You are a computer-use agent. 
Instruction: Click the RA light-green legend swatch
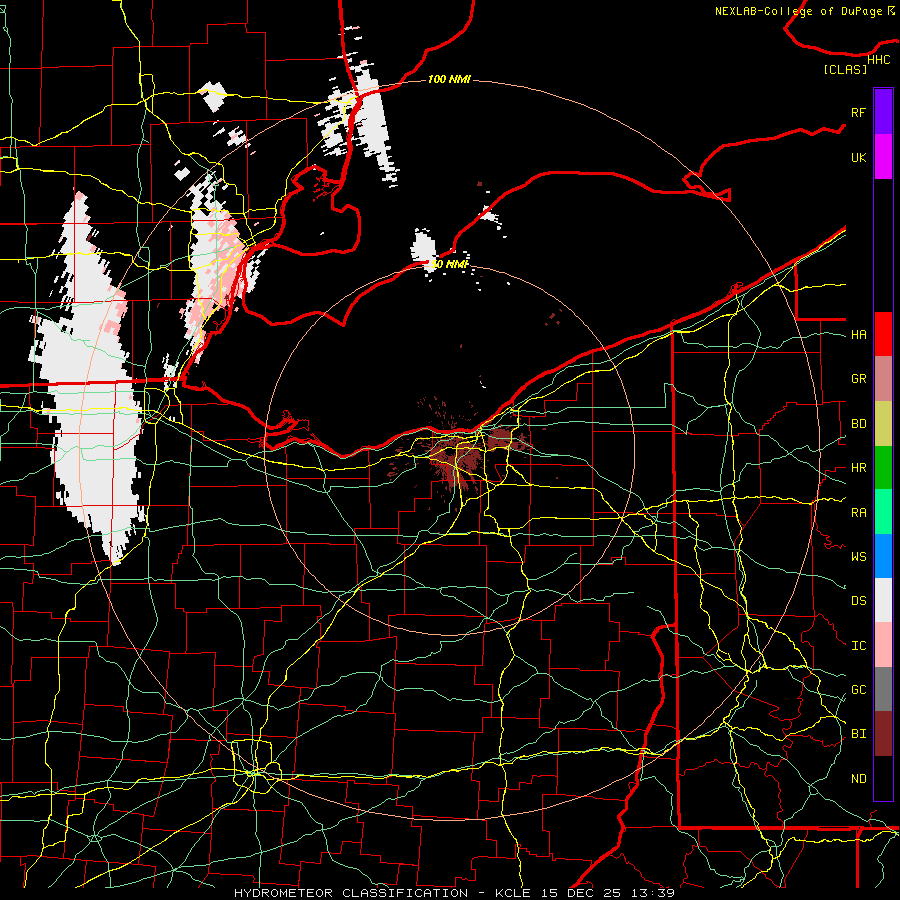883,512
